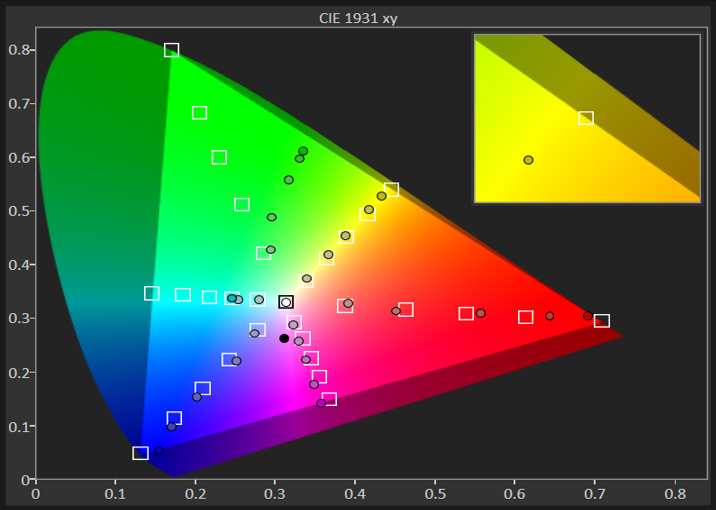Click the CIE 1931 xy chart title
Image resolution: width=716 pixels, height=510 pixels.
(x=358, y=18)
